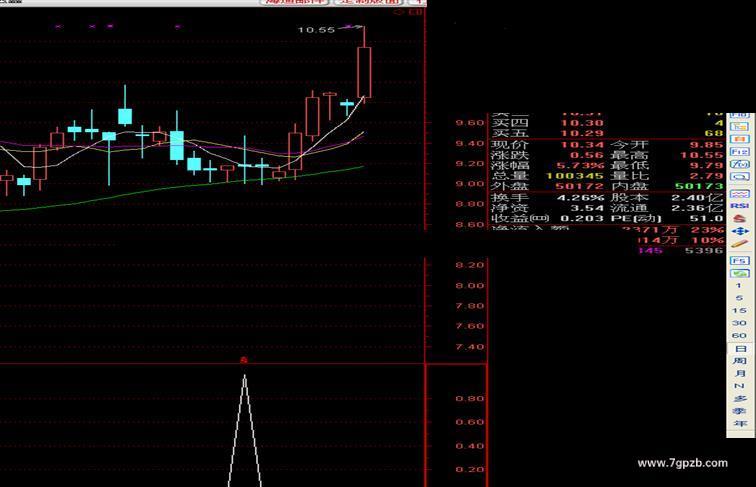Click the 量比 volume ratio 2.79
Viewport: 756px width, 487px height.
click(706, 176)
